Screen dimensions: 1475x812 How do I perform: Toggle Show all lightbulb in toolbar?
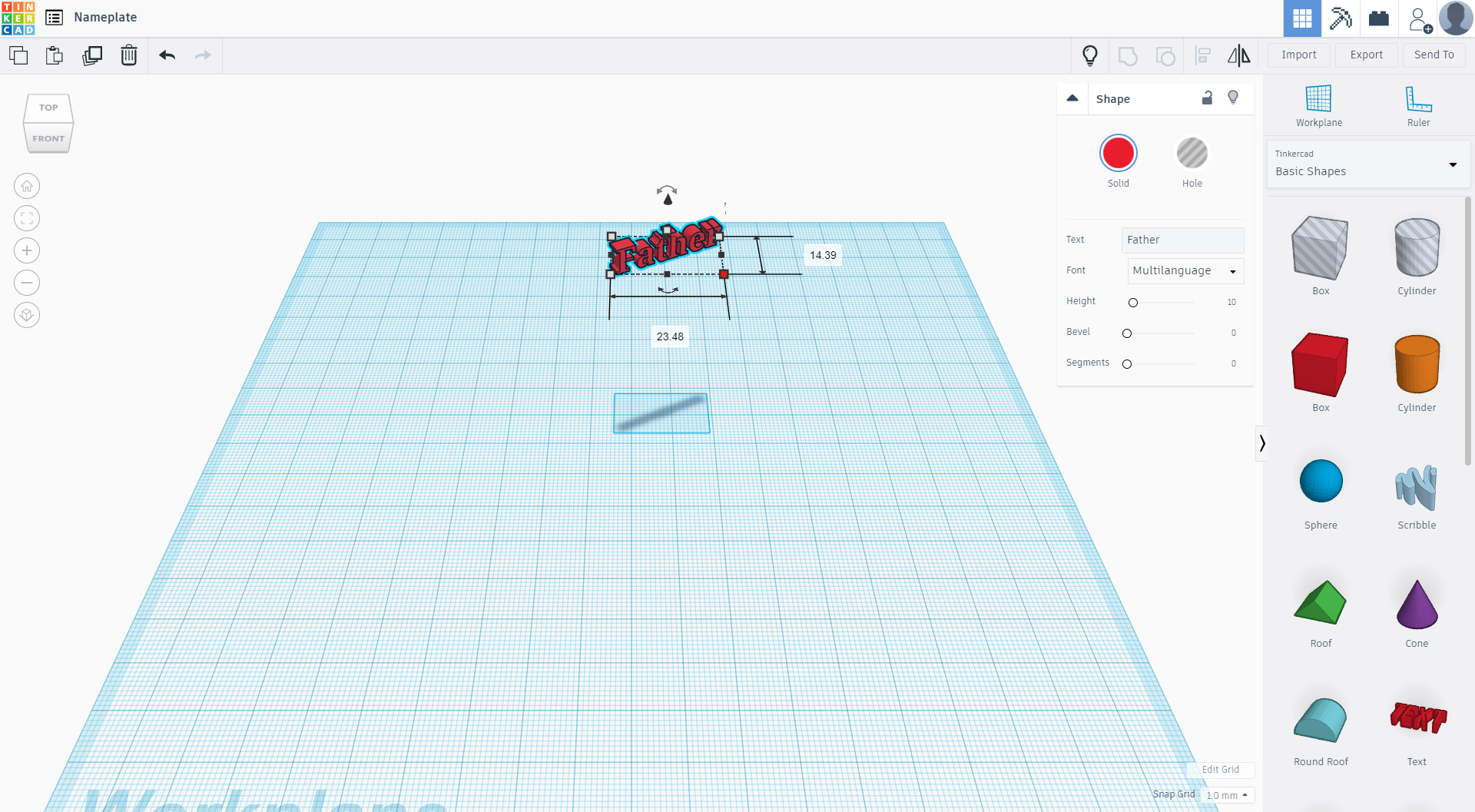[1089, 55]
